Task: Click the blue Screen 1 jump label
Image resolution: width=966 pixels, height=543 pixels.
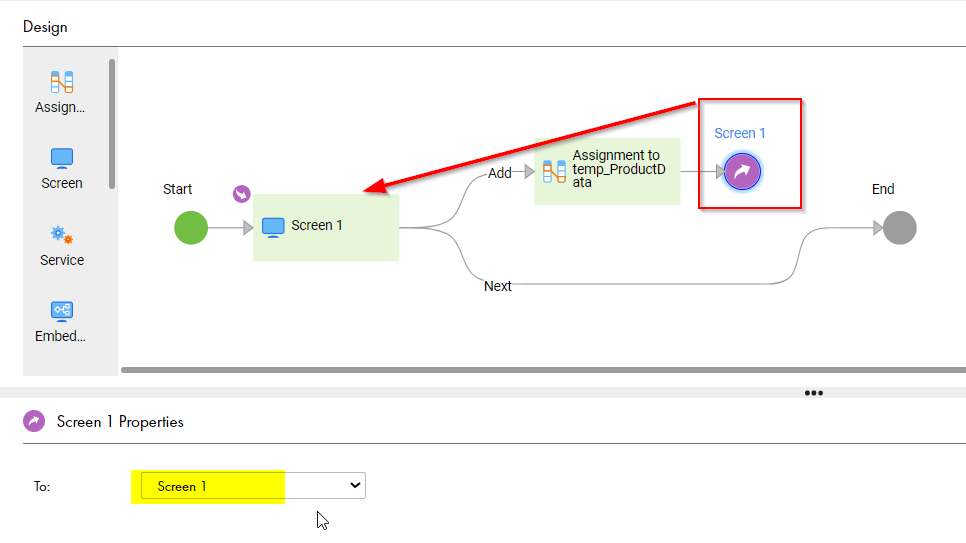Action: (739, 133)
